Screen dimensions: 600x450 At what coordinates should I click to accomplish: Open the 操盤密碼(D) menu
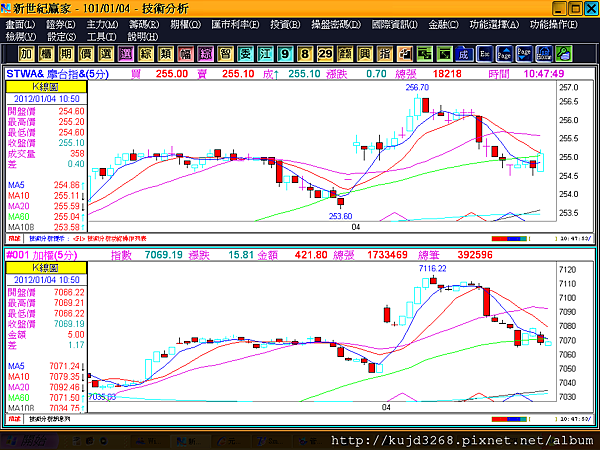point(336,24)
